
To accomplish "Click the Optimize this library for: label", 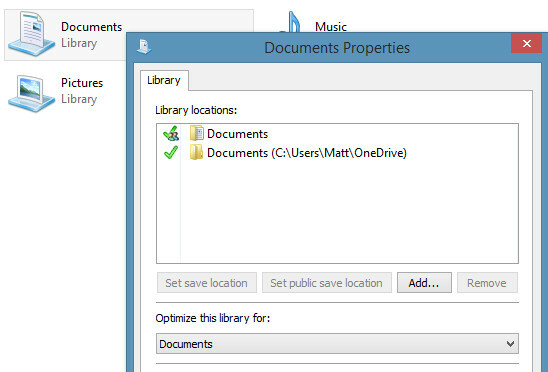I will point(212,318).
